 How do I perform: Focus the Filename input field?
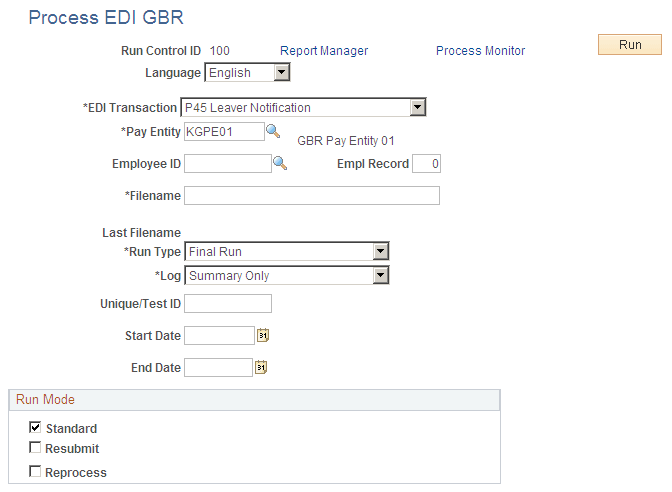[x=312, y=195]
